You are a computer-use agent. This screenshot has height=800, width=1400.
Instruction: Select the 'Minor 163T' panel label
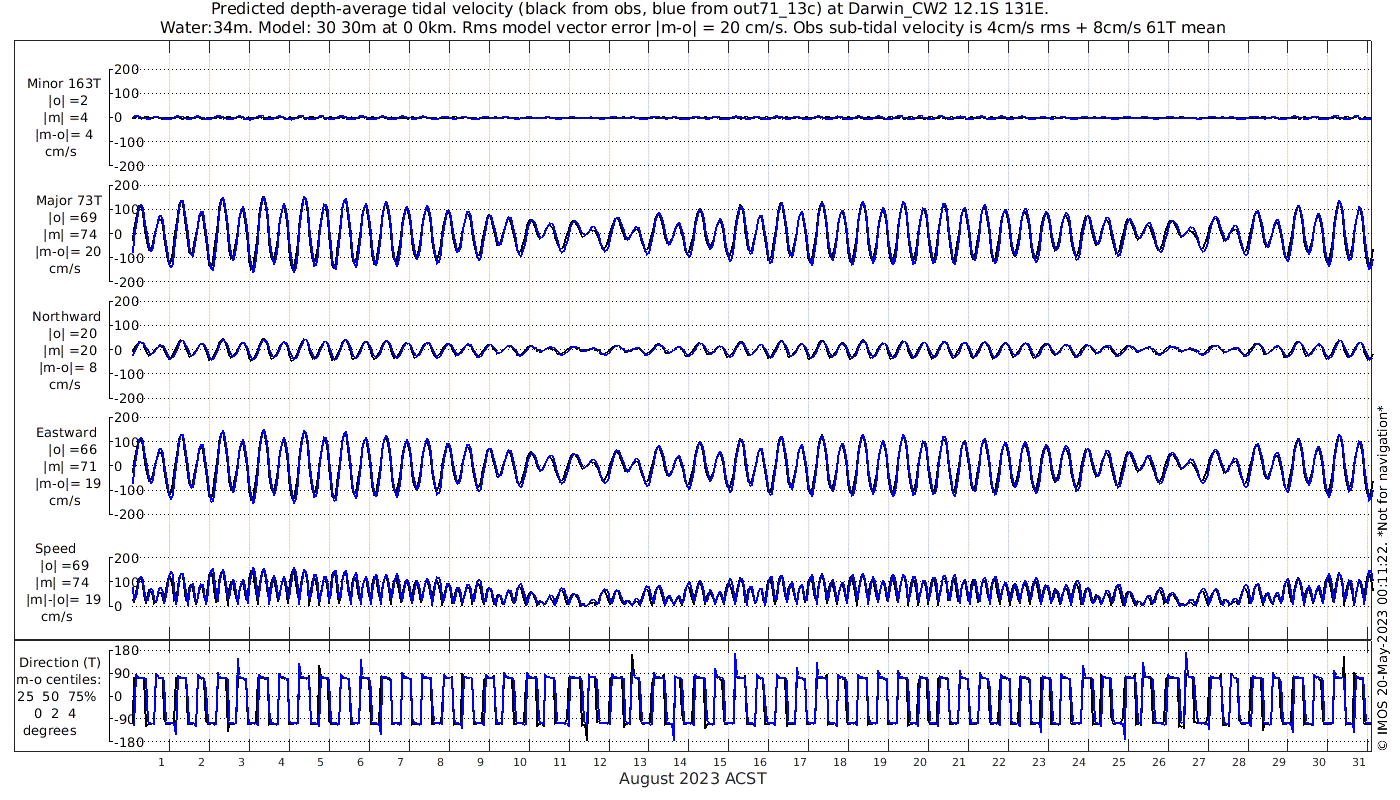[x=65, y=84]
